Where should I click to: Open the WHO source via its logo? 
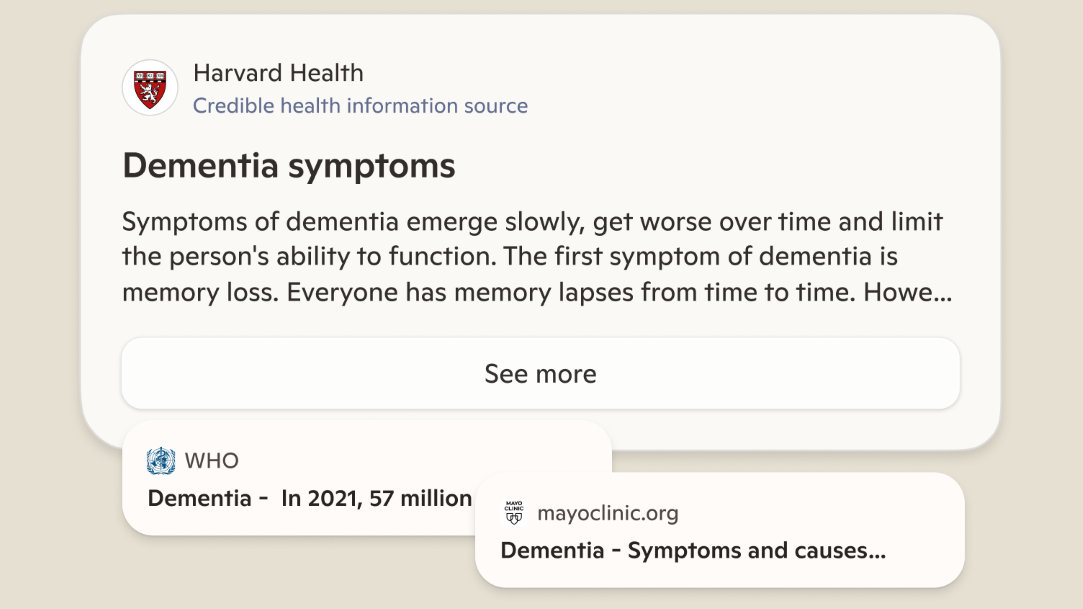point(159,461)
